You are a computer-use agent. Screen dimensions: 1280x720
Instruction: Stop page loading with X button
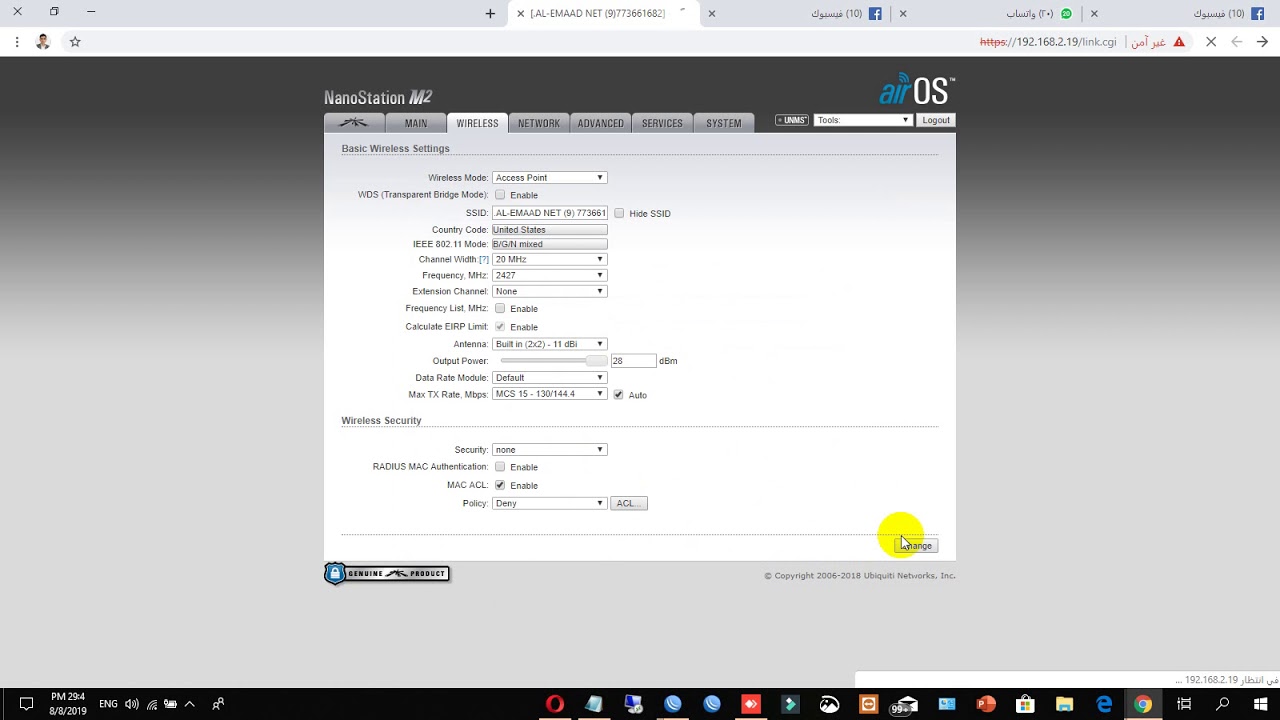pyautogui.click(x=1211, y=42)
